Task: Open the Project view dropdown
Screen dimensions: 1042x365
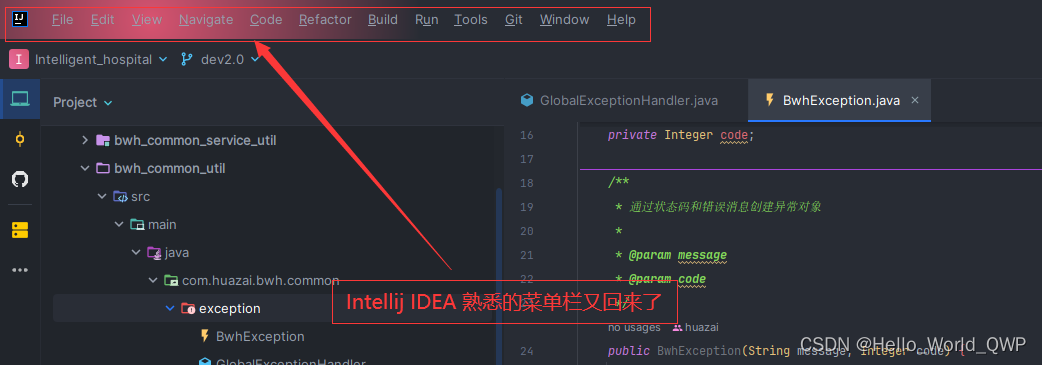Action: [x=83, y=102]
